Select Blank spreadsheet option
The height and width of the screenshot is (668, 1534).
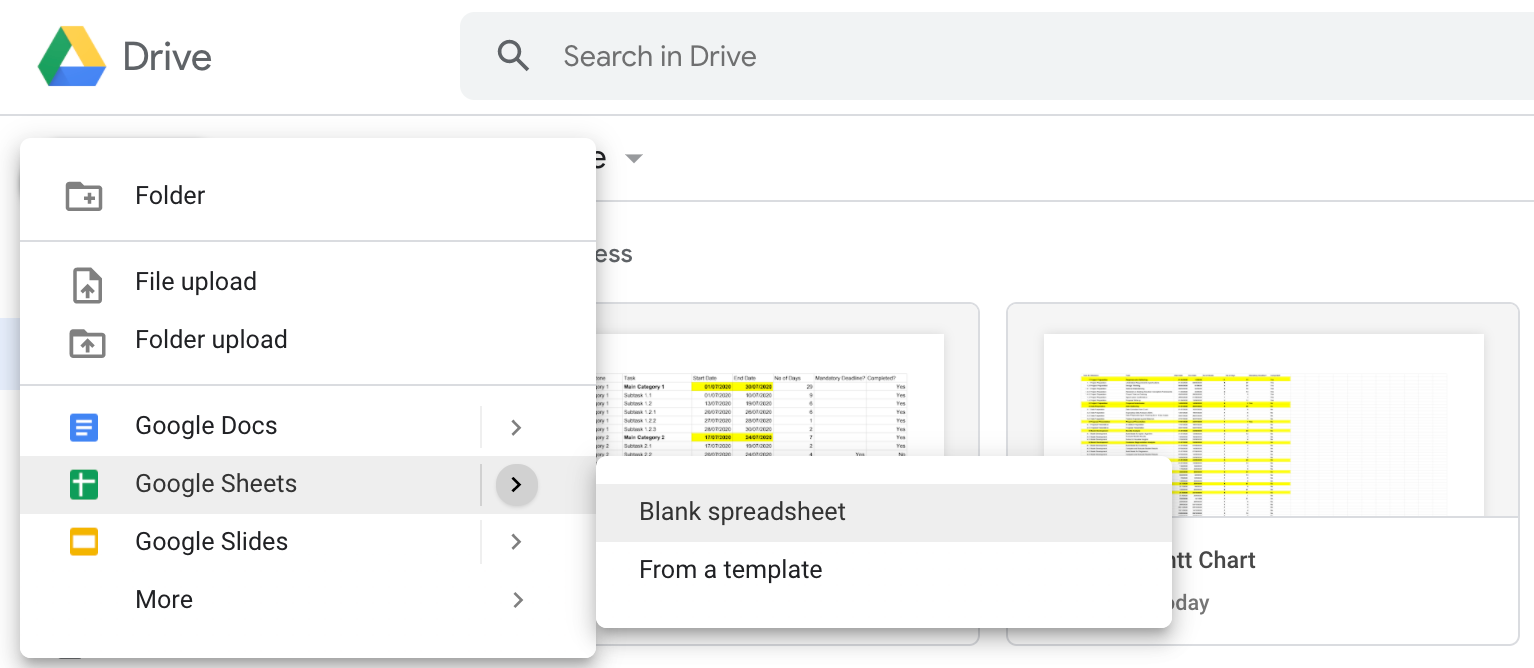tap(884, 513)
